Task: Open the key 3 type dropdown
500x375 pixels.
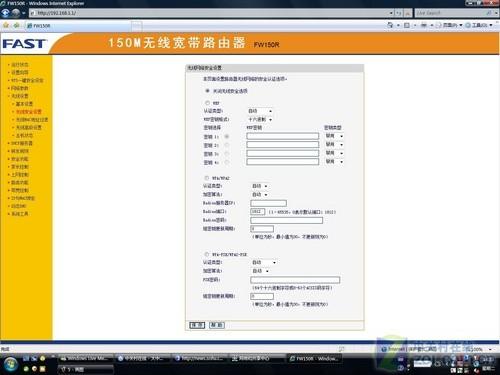Action: [x=334, y=153]
